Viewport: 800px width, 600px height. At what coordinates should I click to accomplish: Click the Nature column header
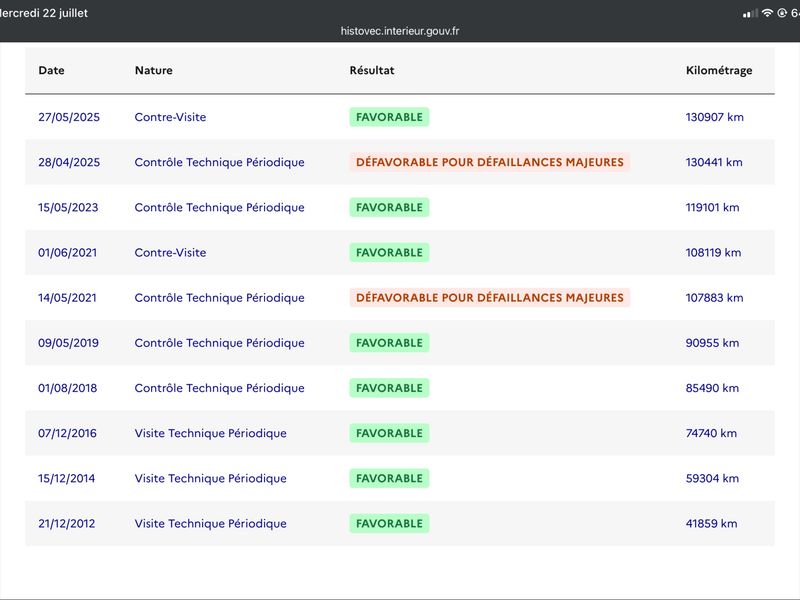pos(154,70)
